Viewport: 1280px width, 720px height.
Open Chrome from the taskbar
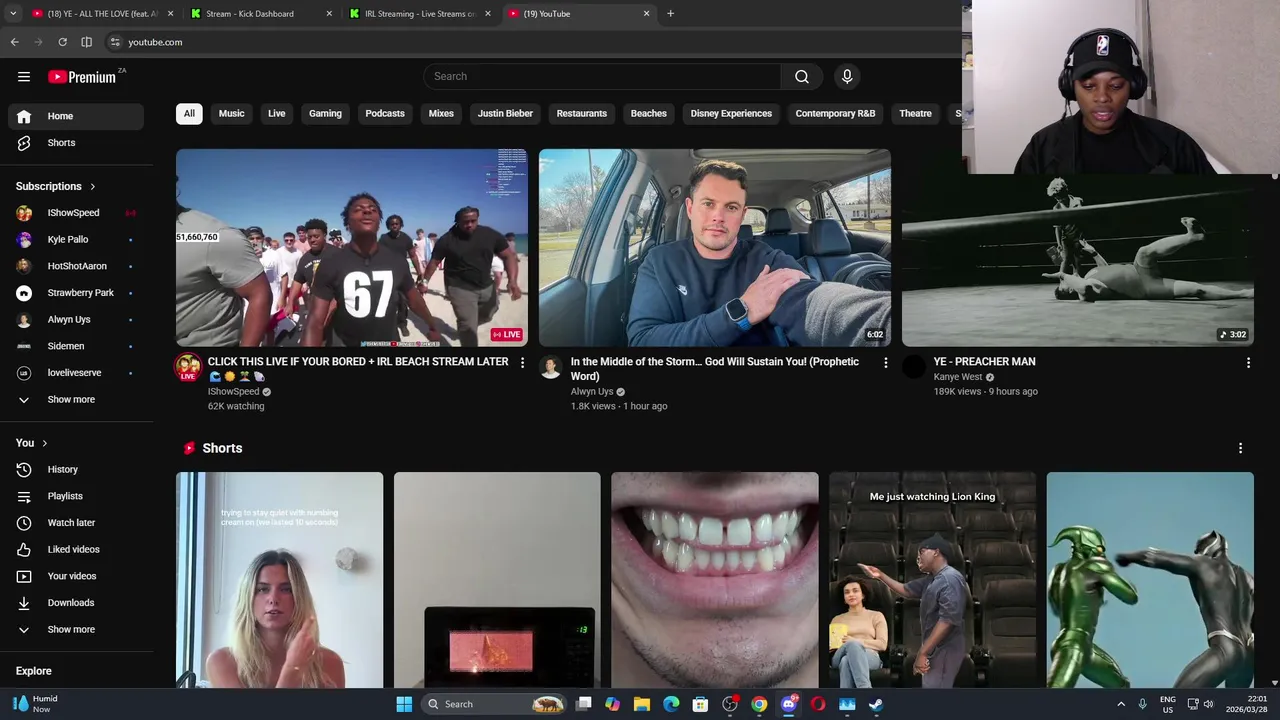[759, 704]
